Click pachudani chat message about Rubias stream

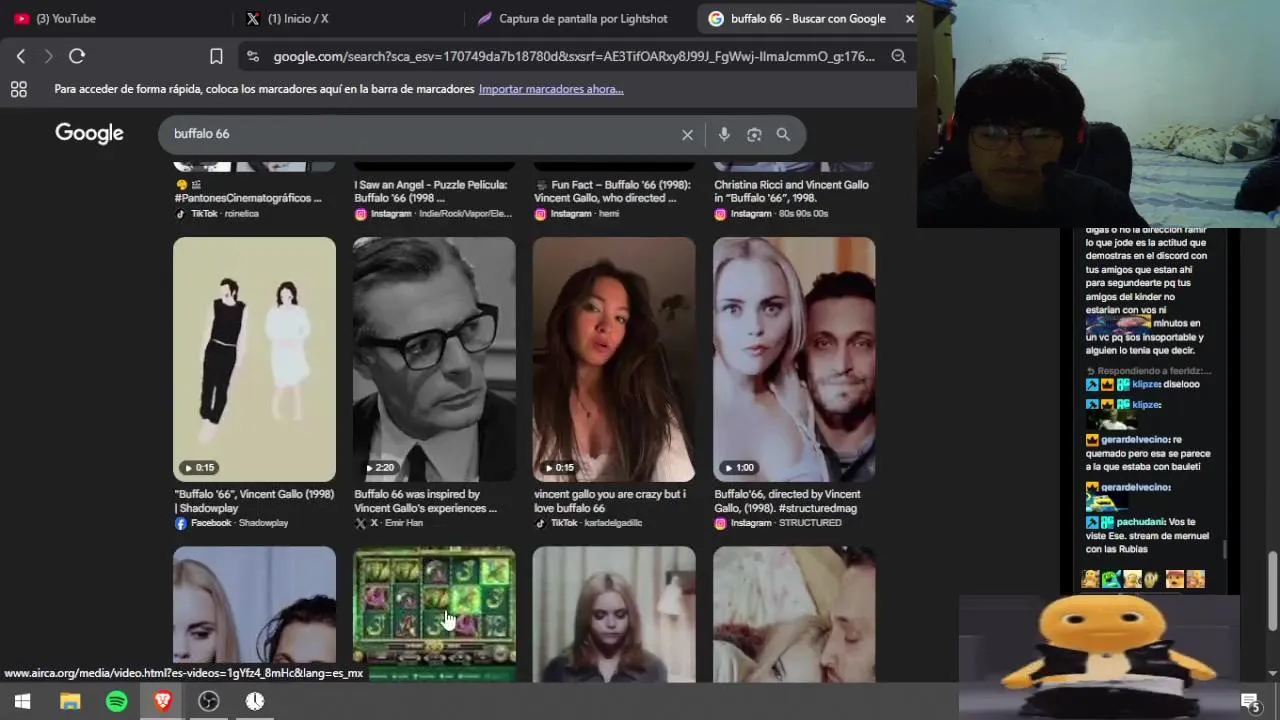click(x=1150, y=535)
